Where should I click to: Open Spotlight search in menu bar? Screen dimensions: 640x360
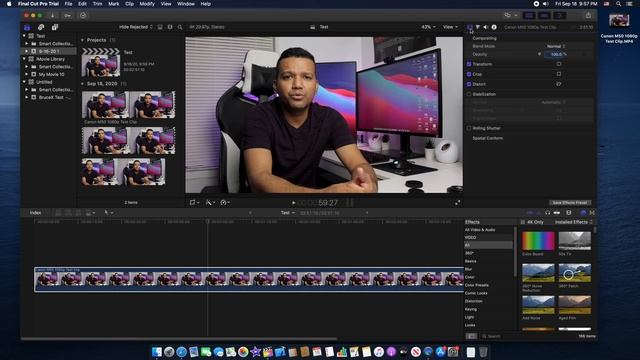click(x=618, y=4)
